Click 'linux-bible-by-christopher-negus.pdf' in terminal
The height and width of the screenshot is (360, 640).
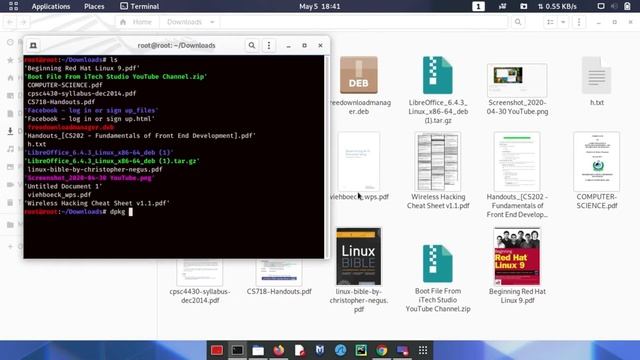click(95, 169)
